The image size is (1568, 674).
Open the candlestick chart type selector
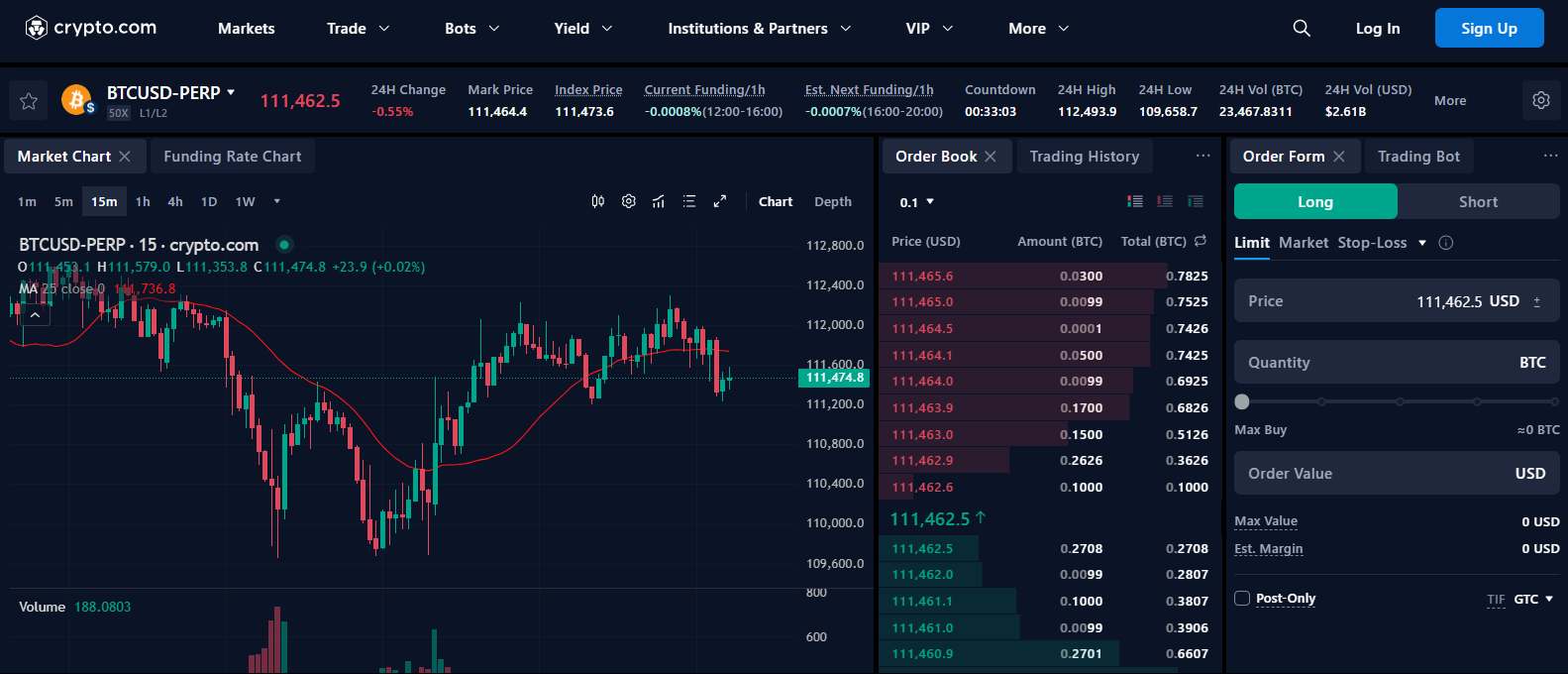click(x=598, y=201)
